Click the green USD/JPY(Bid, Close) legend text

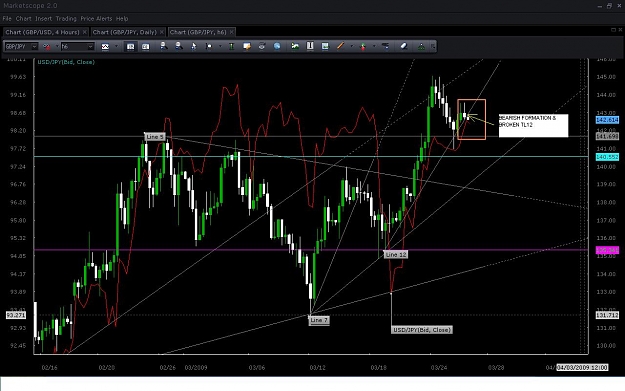pos(66,62)
